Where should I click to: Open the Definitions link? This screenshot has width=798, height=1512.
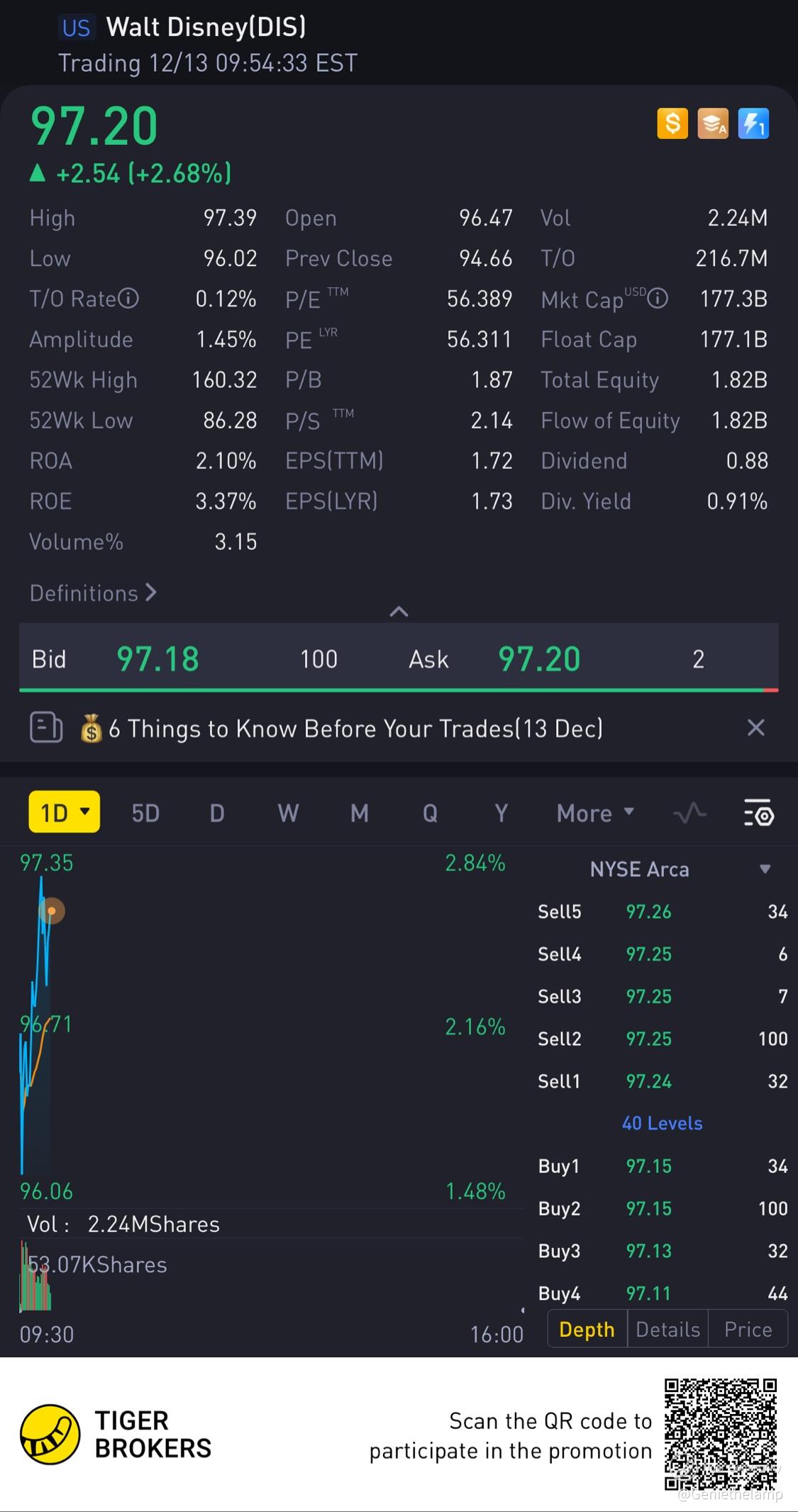tap(93, 593)
